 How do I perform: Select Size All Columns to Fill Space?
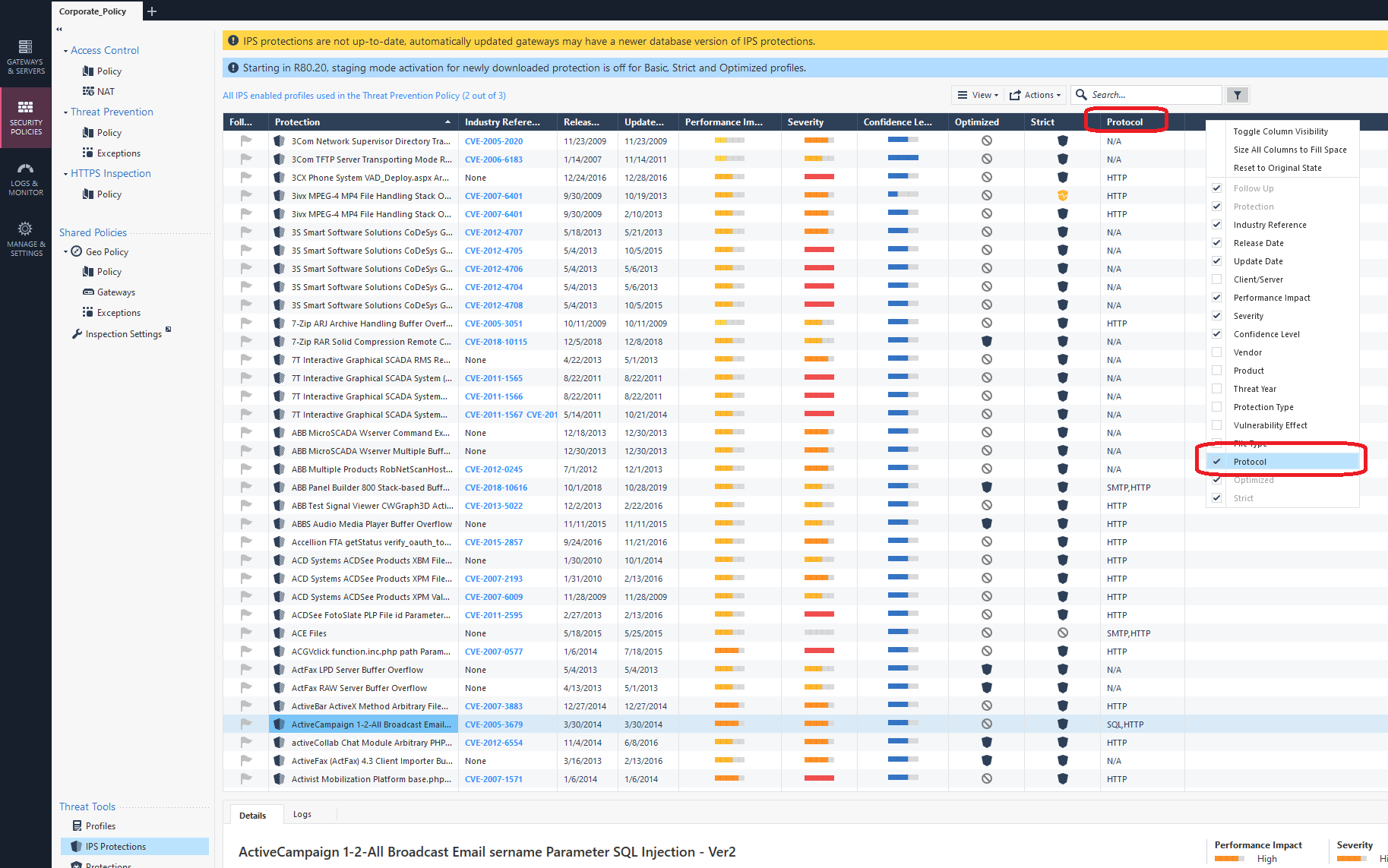point(1289,150)
